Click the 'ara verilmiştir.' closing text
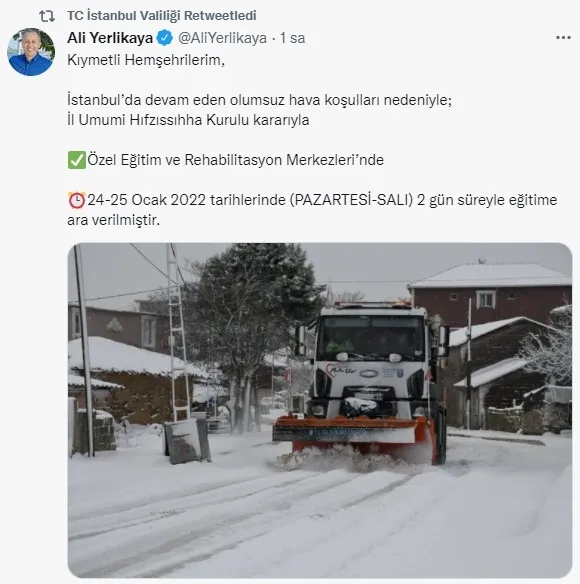Screen dimensions: 580x584 114,220
